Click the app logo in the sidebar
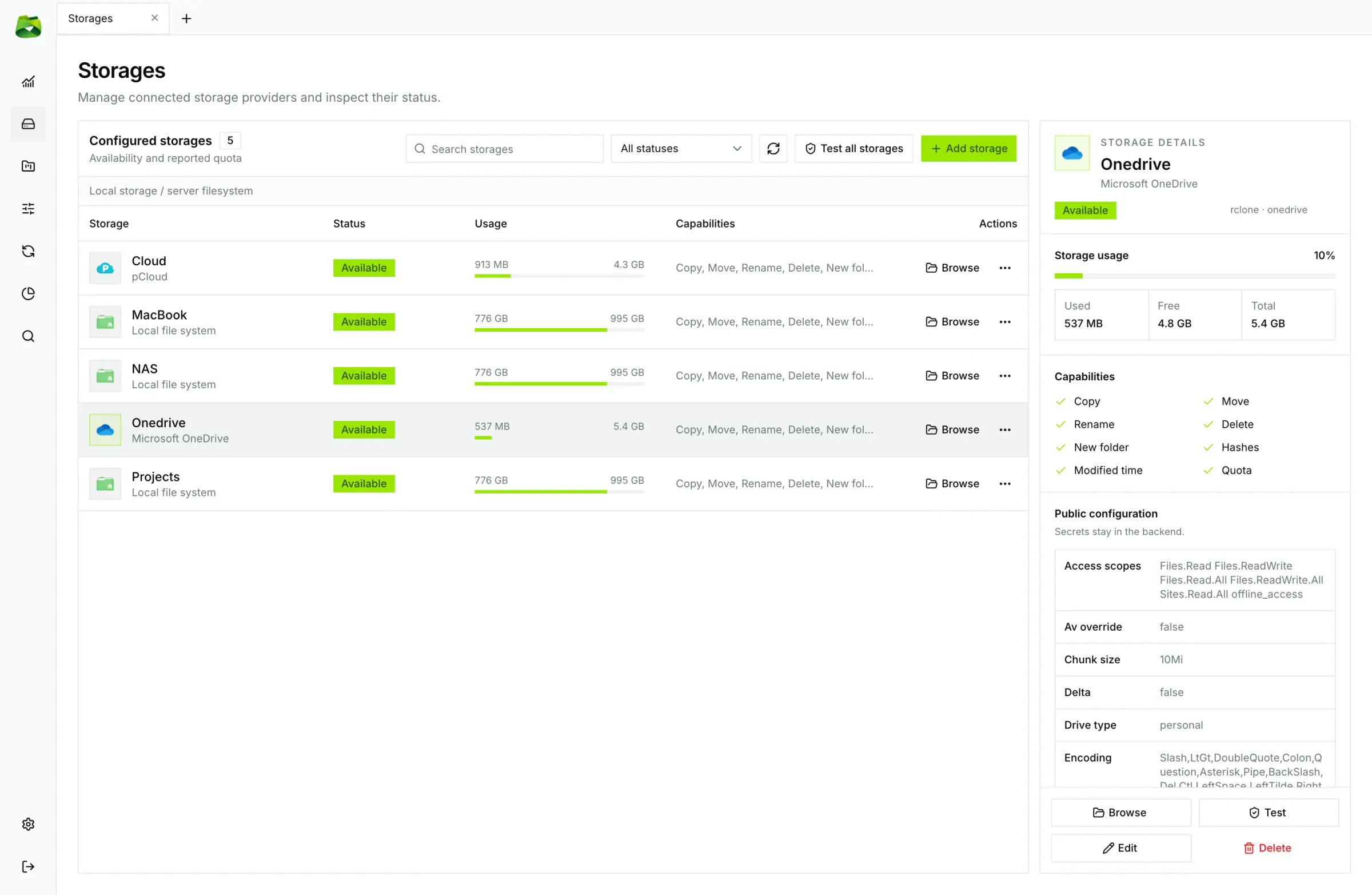Viewport: 1372px width, 895px height. pyautogui.click(x=27, y=26)
